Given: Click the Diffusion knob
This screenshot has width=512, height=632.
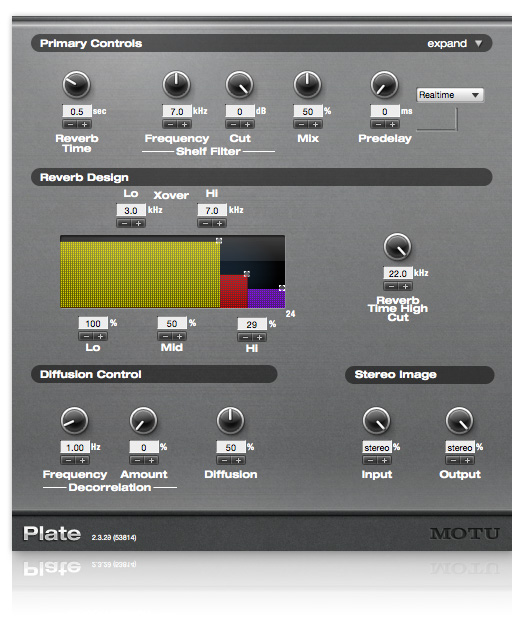Looking at the screenshot, I should 231,420.
